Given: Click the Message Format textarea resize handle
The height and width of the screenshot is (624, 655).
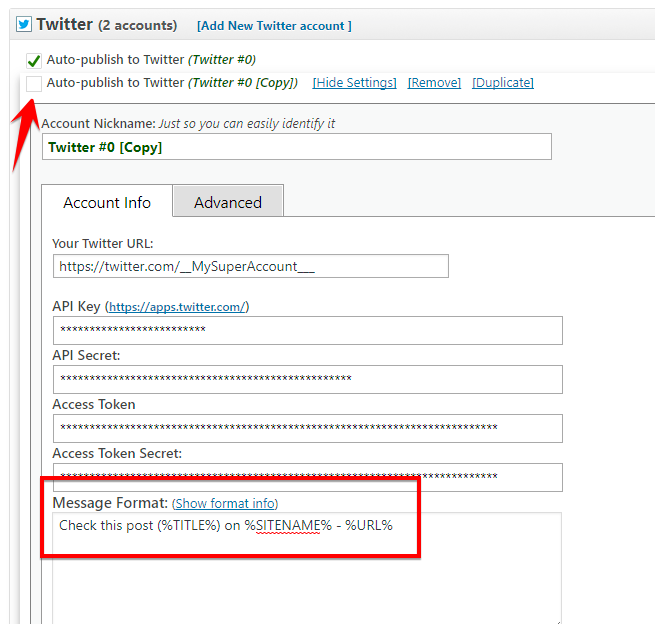Looking at the screenshot, I should point(556,620).
